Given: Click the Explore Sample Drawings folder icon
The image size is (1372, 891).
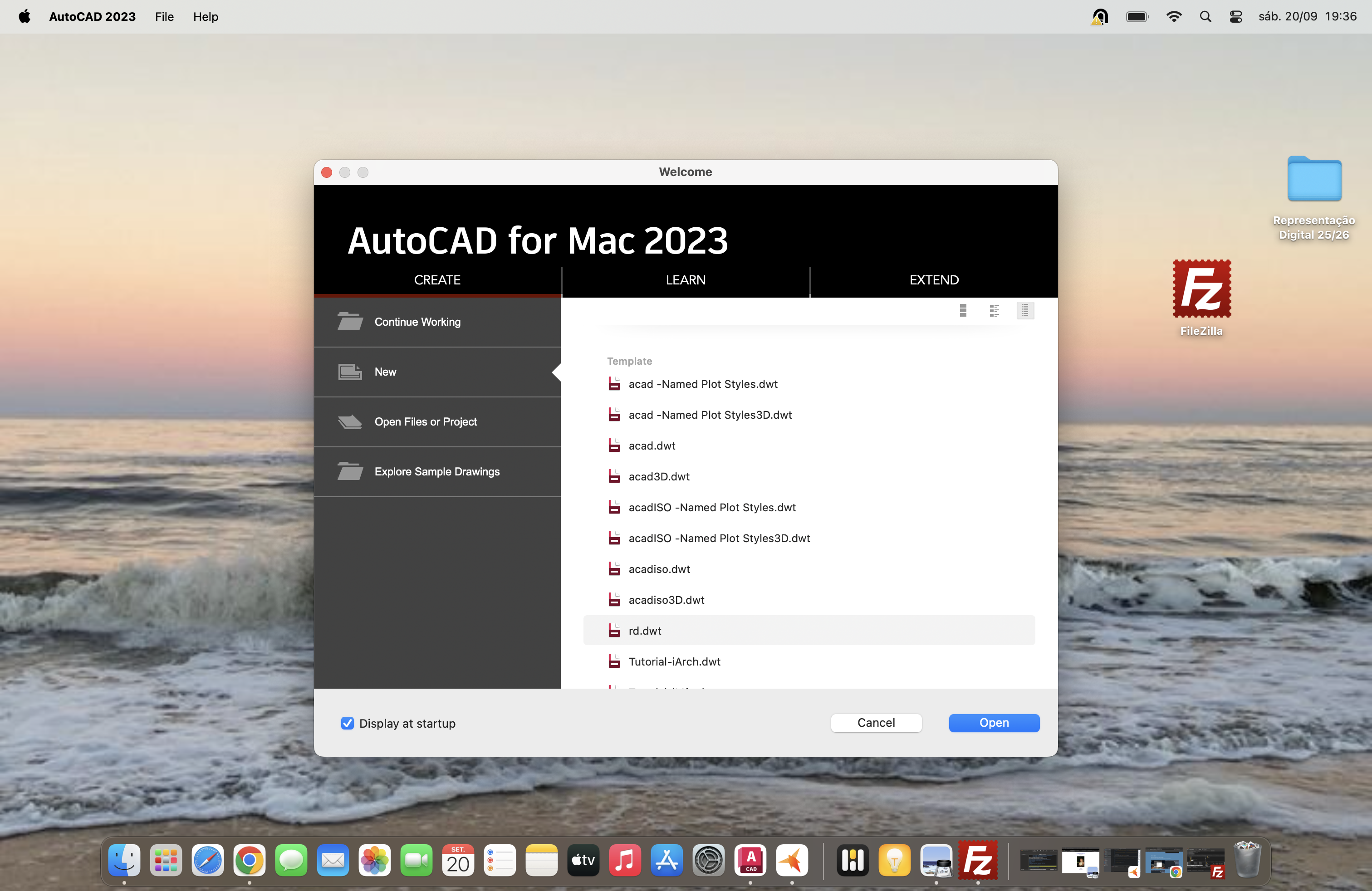Looking at the screenshot, I should pyautogui.click(x=350, y=471).
